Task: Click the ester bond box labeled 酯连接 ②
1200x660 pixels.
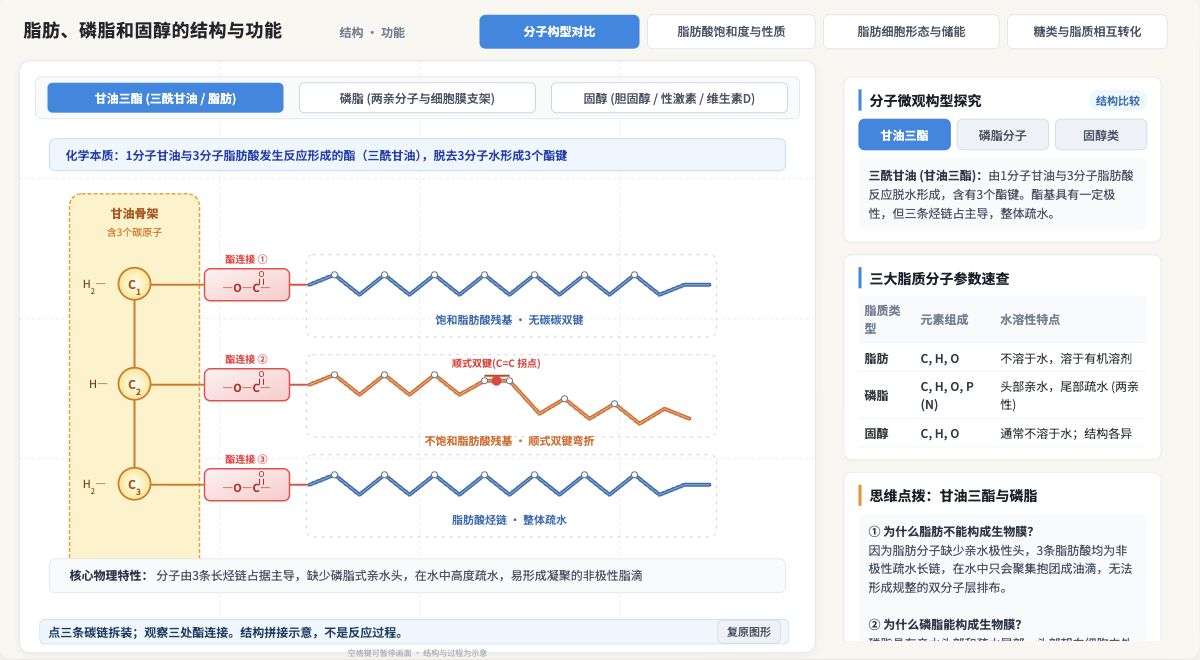Action: 247,385
